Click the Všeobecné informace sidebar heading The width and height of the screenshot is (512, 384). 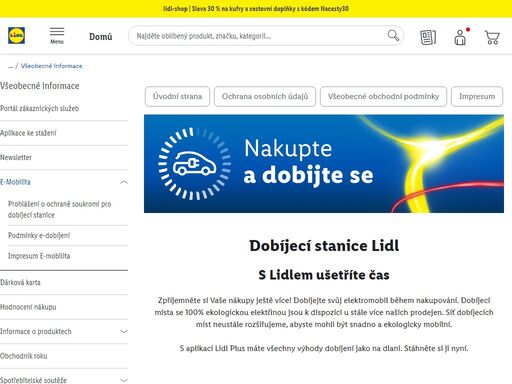pos(40,86)
